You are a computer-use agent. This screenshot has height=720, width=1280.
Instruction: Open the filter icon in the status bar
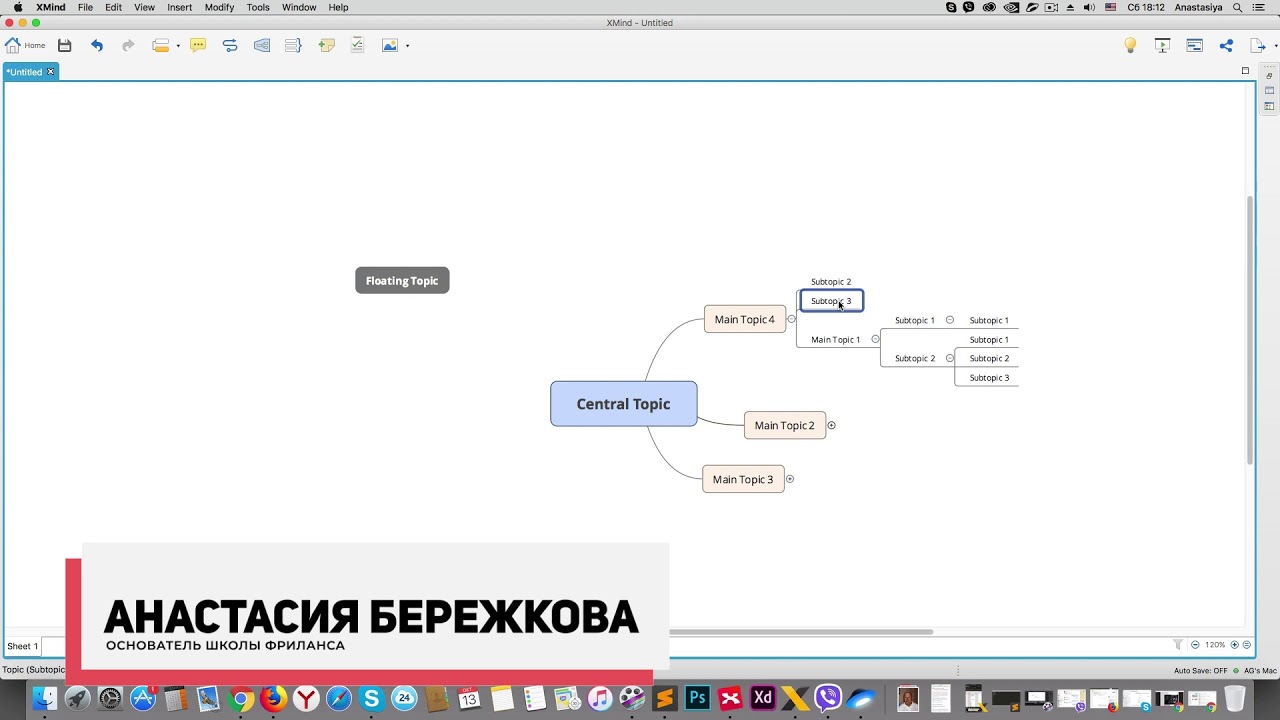(1178, 645)
